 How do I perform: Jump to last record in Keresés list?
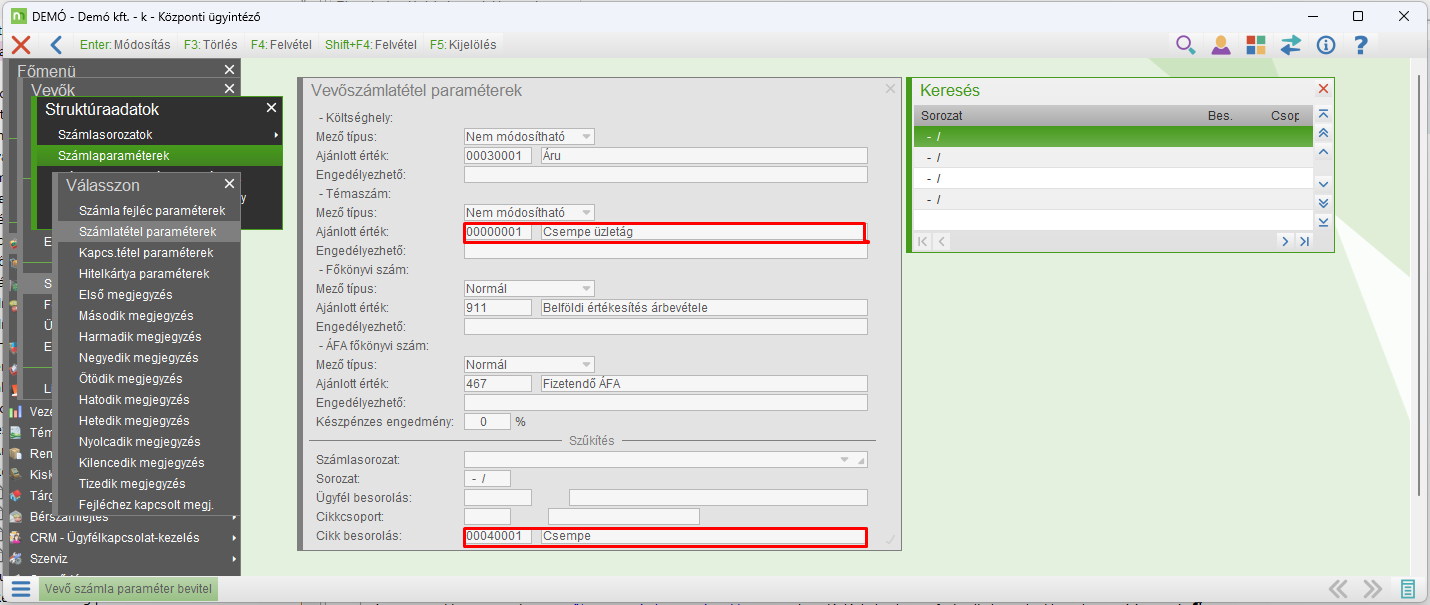tap(1323, 221)
